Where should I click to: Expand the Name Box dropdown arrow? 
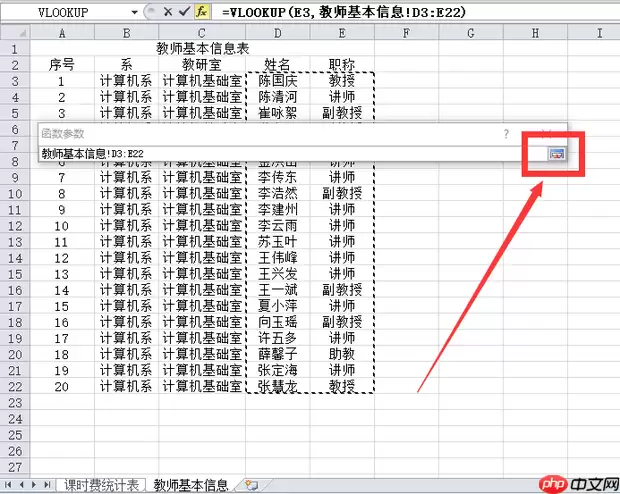pyautogui.click(x=134, y=12)
